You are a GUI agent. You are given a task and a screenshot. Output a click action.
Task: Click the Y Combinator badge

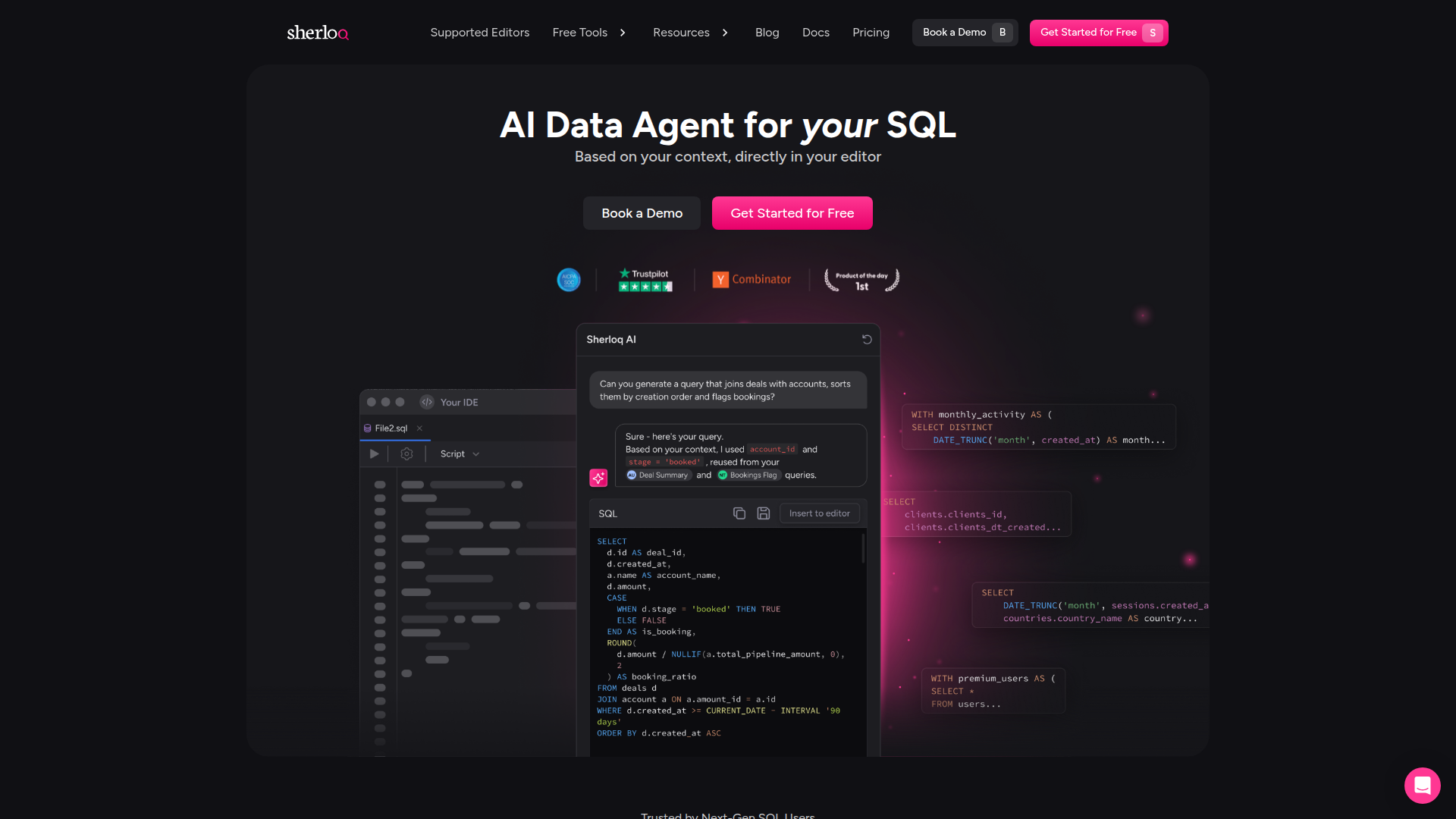(752, 280)
